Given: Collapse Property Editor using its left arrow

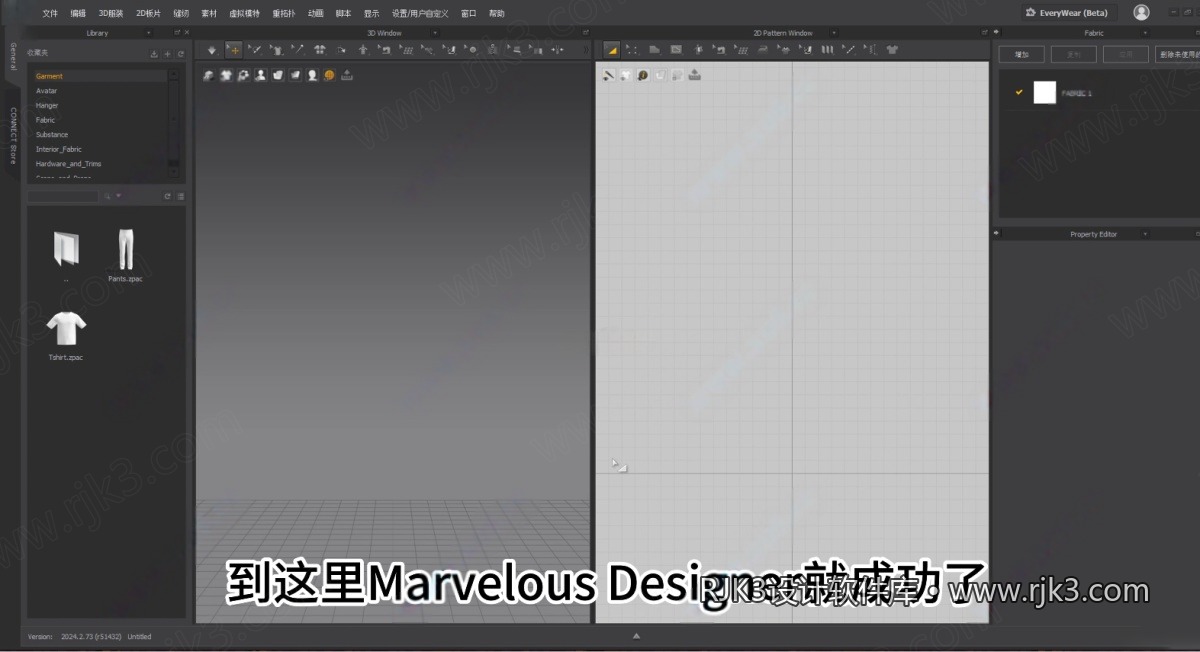Looking at the screenshot, I should [x=997, y=234].
